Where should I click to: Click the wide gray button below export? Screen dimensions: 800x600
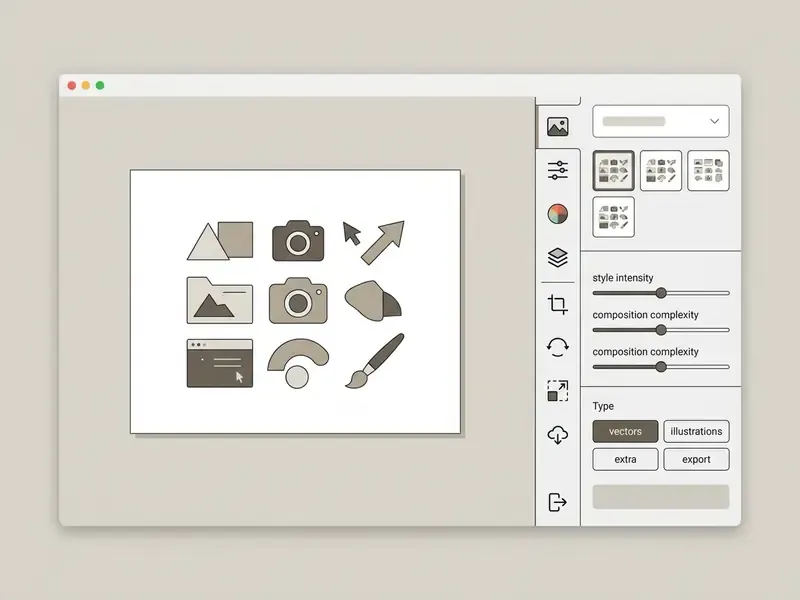point(661,497)
